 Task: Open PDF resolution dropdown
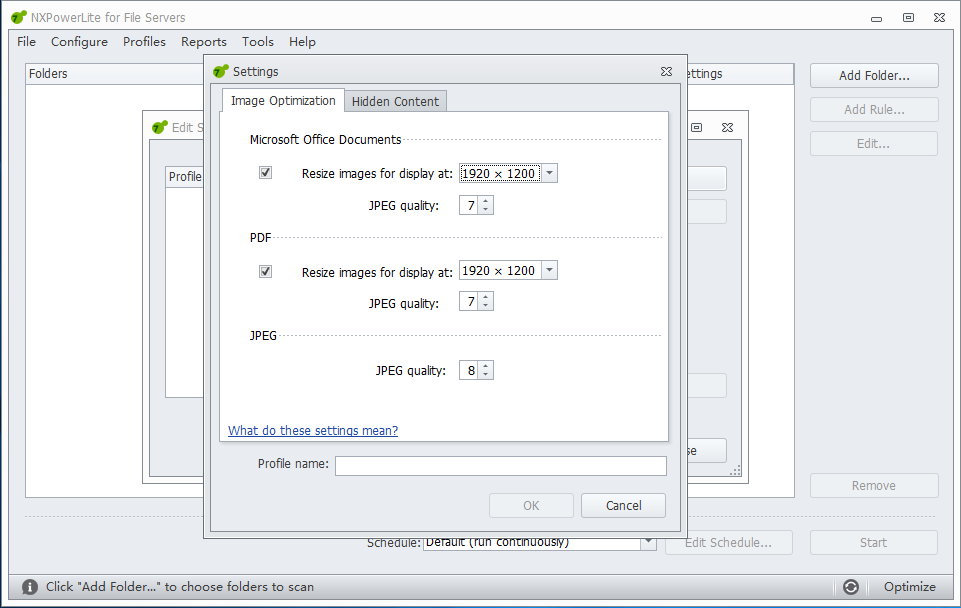click(x=550, y=270)
